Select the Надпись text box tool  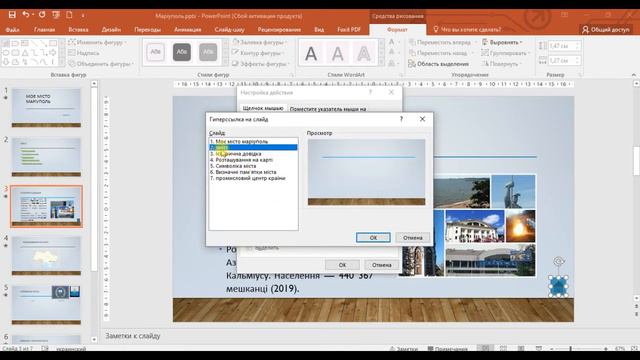pos(84,53)
